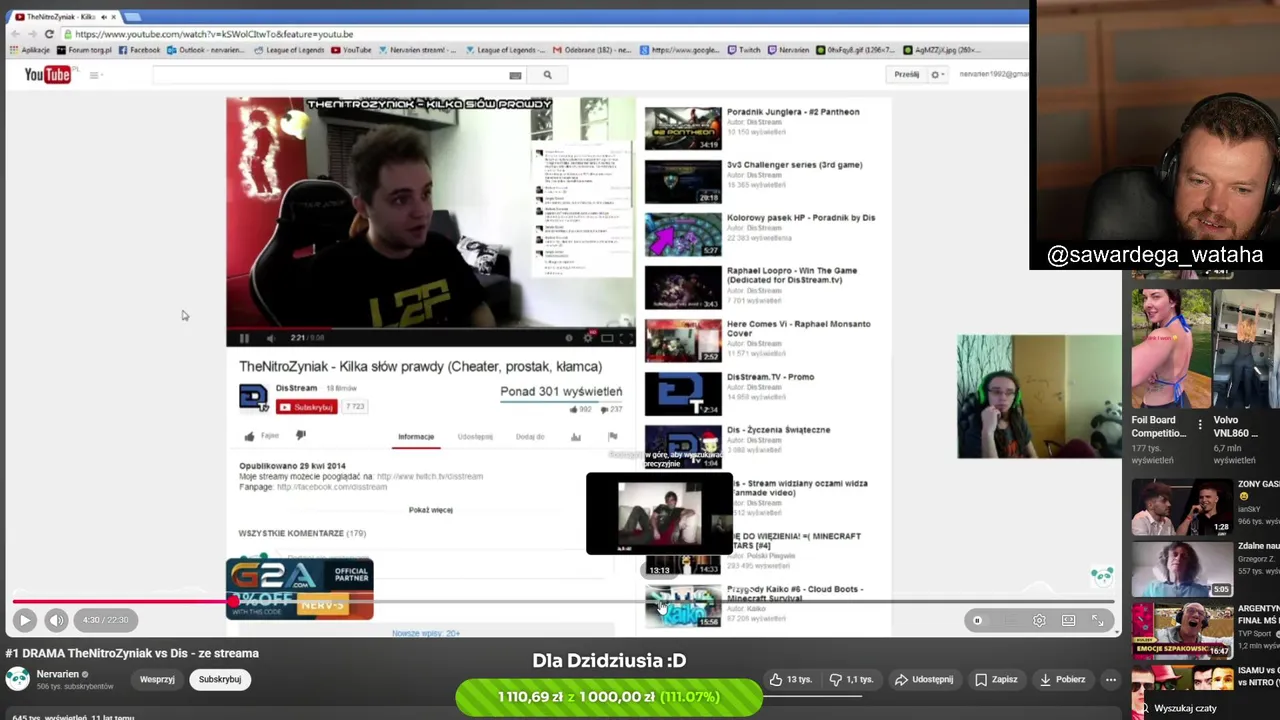
Task: Select the Informacje tab
Action: click(416, 437)
